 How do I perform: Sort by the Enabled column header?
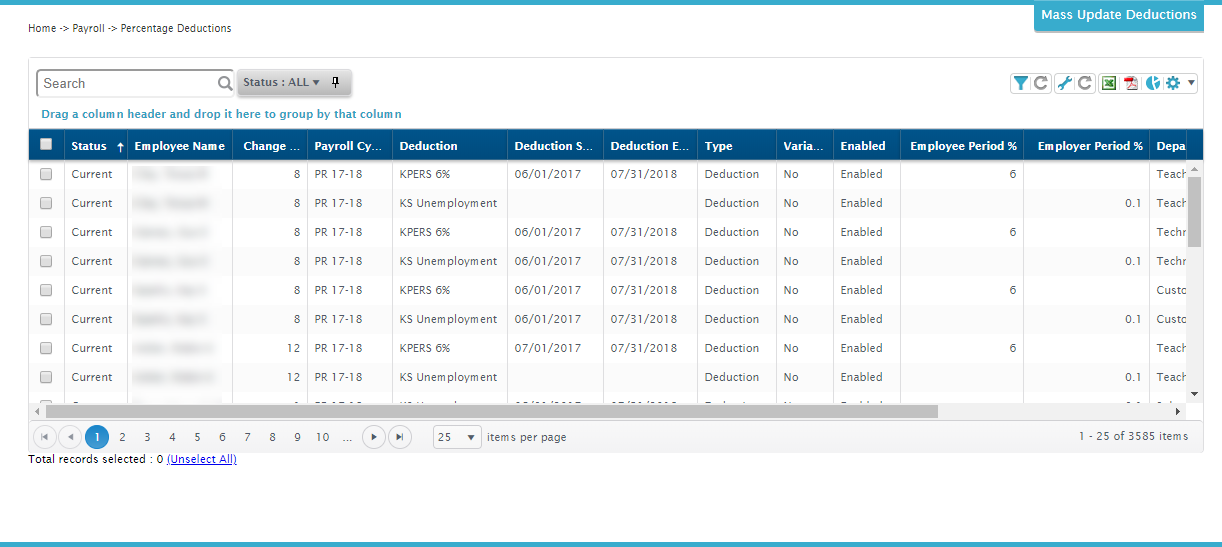pos(867,146)
